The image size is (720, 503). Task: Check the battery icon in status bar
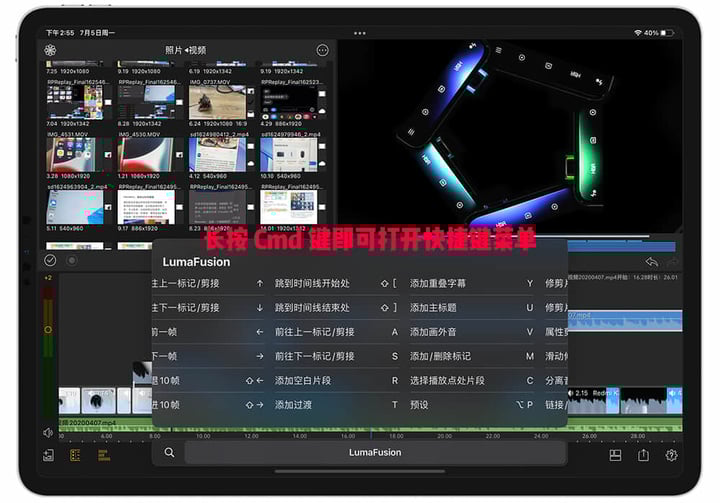point(668,33)
